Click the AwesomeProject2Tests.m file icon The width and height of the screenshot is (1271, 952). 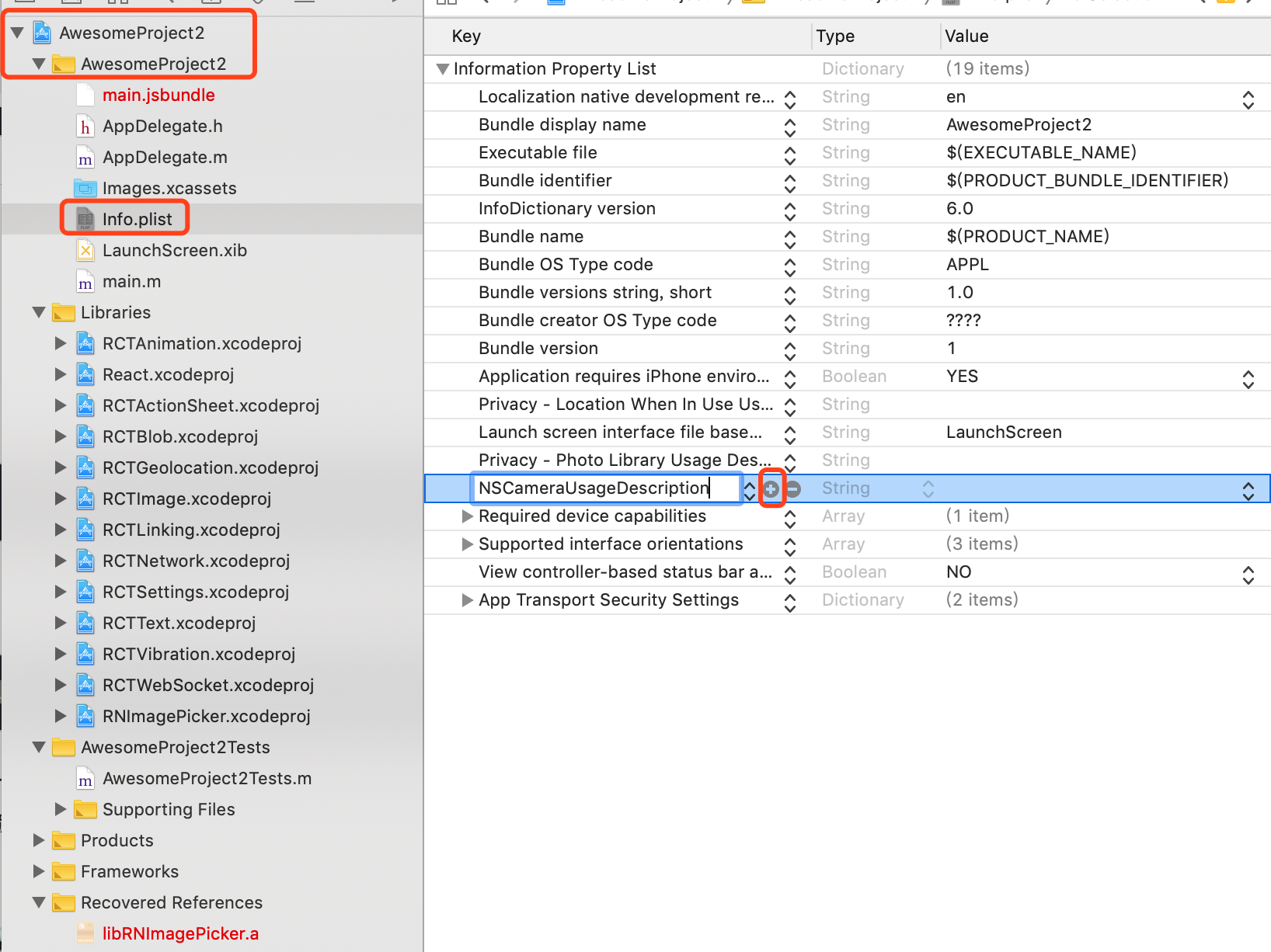pyautogui.click(x=85, y=778)
